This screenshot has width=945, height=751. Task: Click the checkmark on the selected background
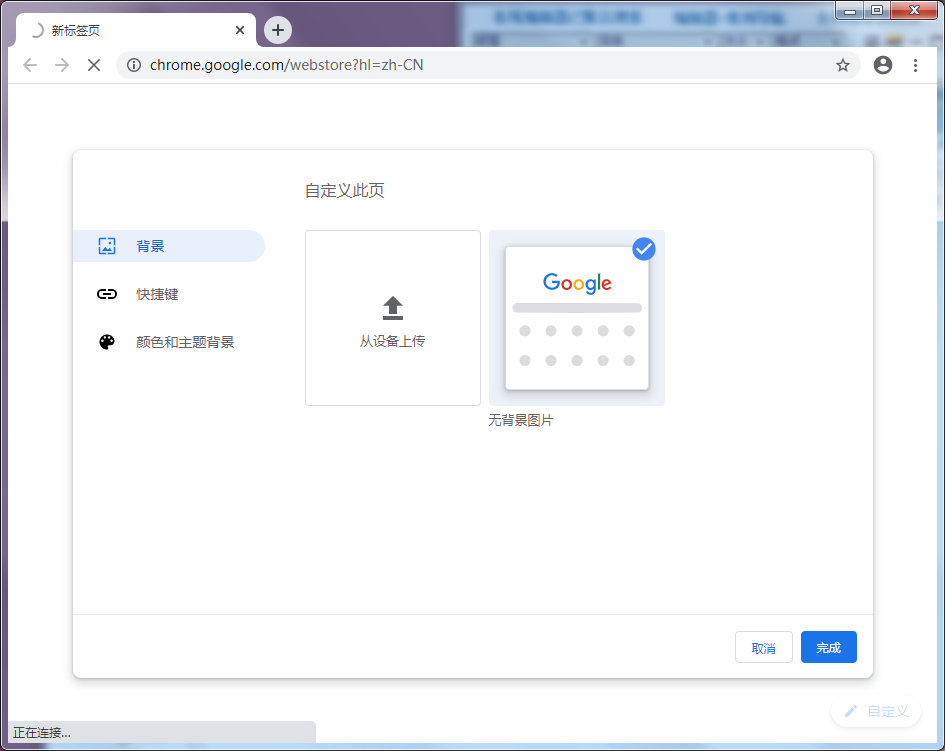(643, 248)
